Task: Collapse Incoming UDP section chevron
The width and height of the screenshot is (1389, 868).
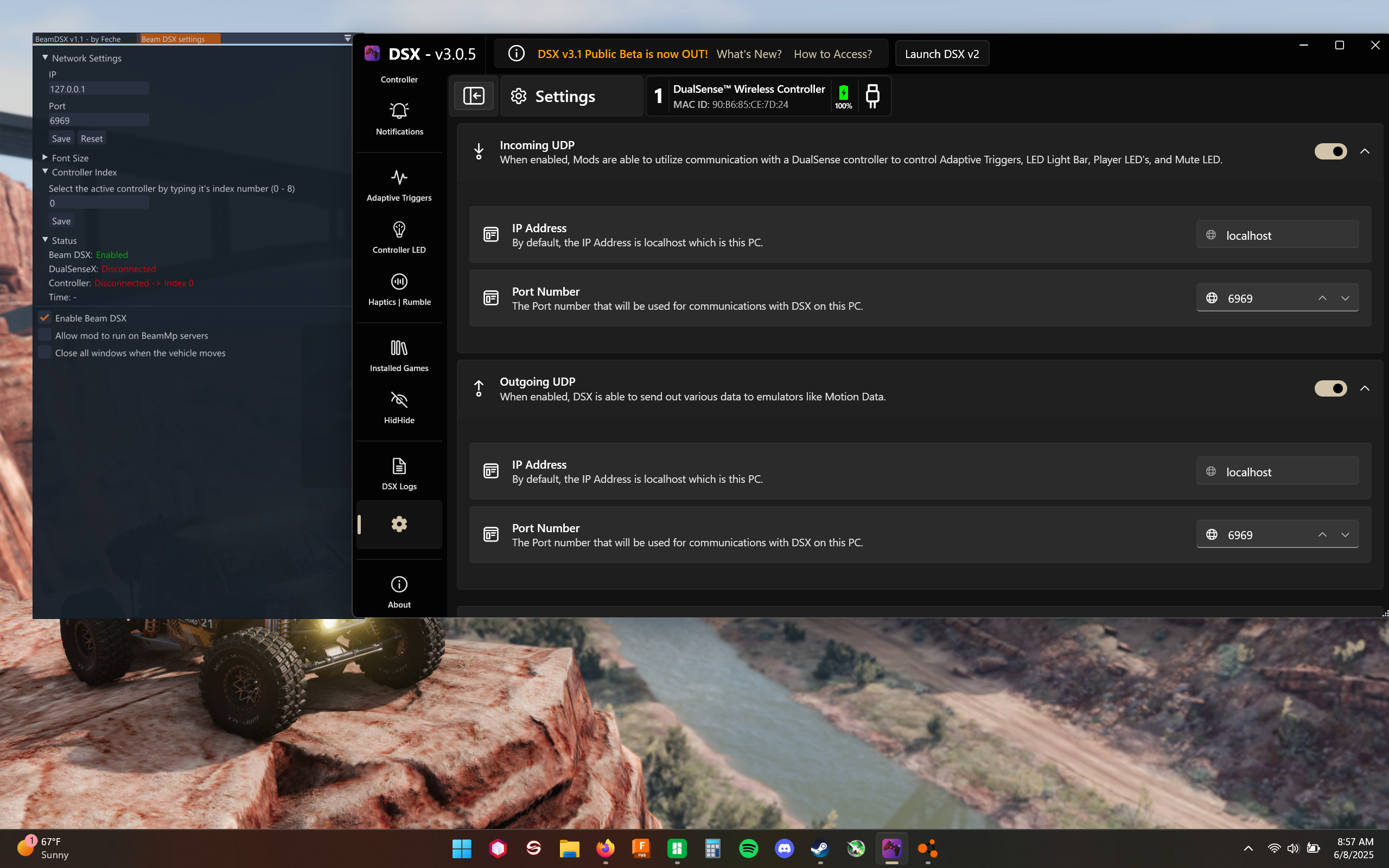Action: 1365,151
